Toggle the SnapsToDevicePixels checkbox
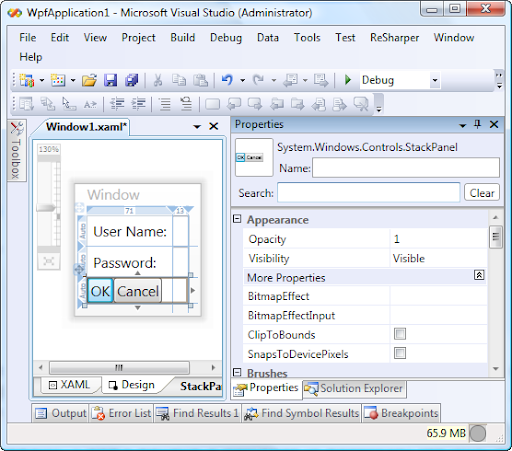This screenshot has height=451, width=512. pos(400,353)
